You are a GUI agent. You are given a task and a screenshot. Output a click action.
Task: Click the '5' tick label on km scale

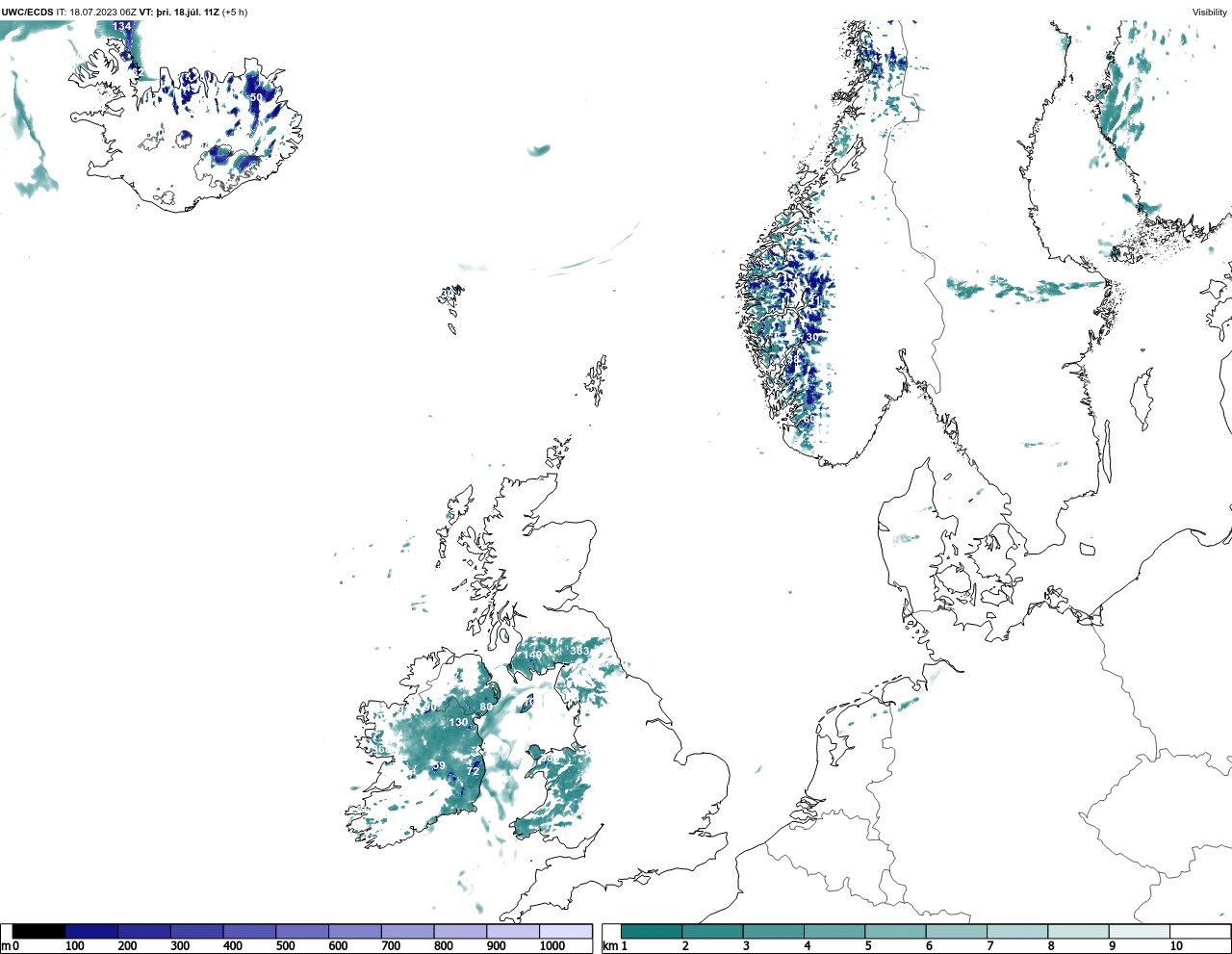867,946
